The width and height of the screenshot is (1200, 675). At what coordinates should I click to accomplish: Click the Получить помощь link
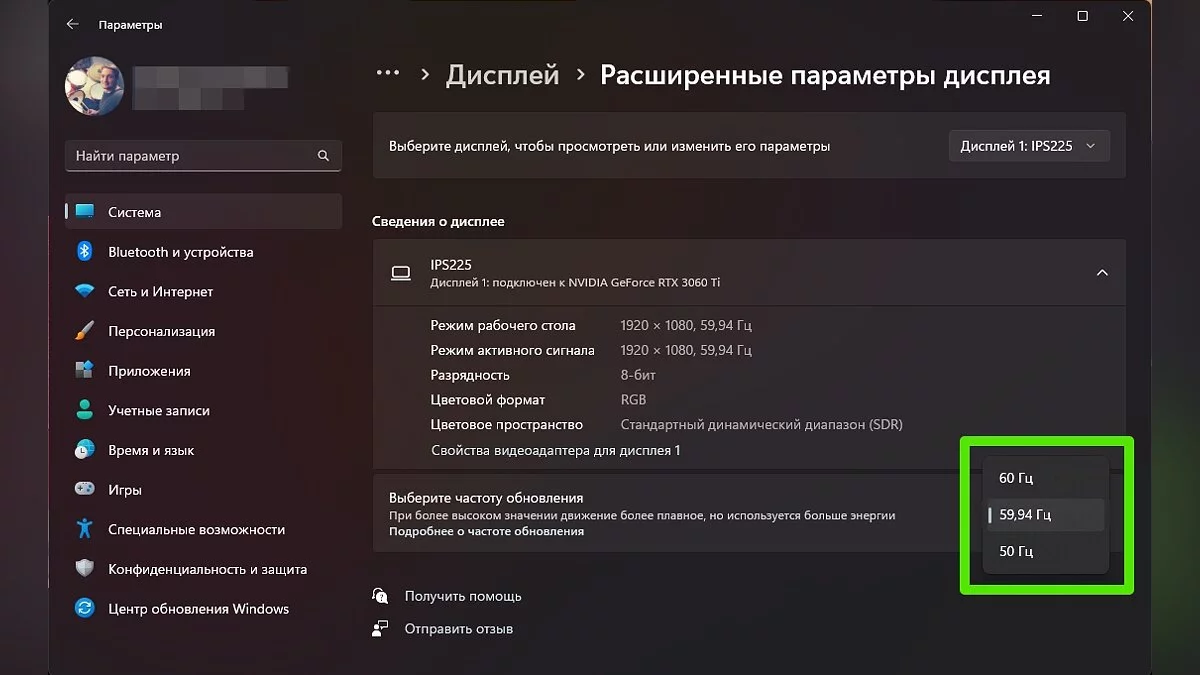(463, 596)
